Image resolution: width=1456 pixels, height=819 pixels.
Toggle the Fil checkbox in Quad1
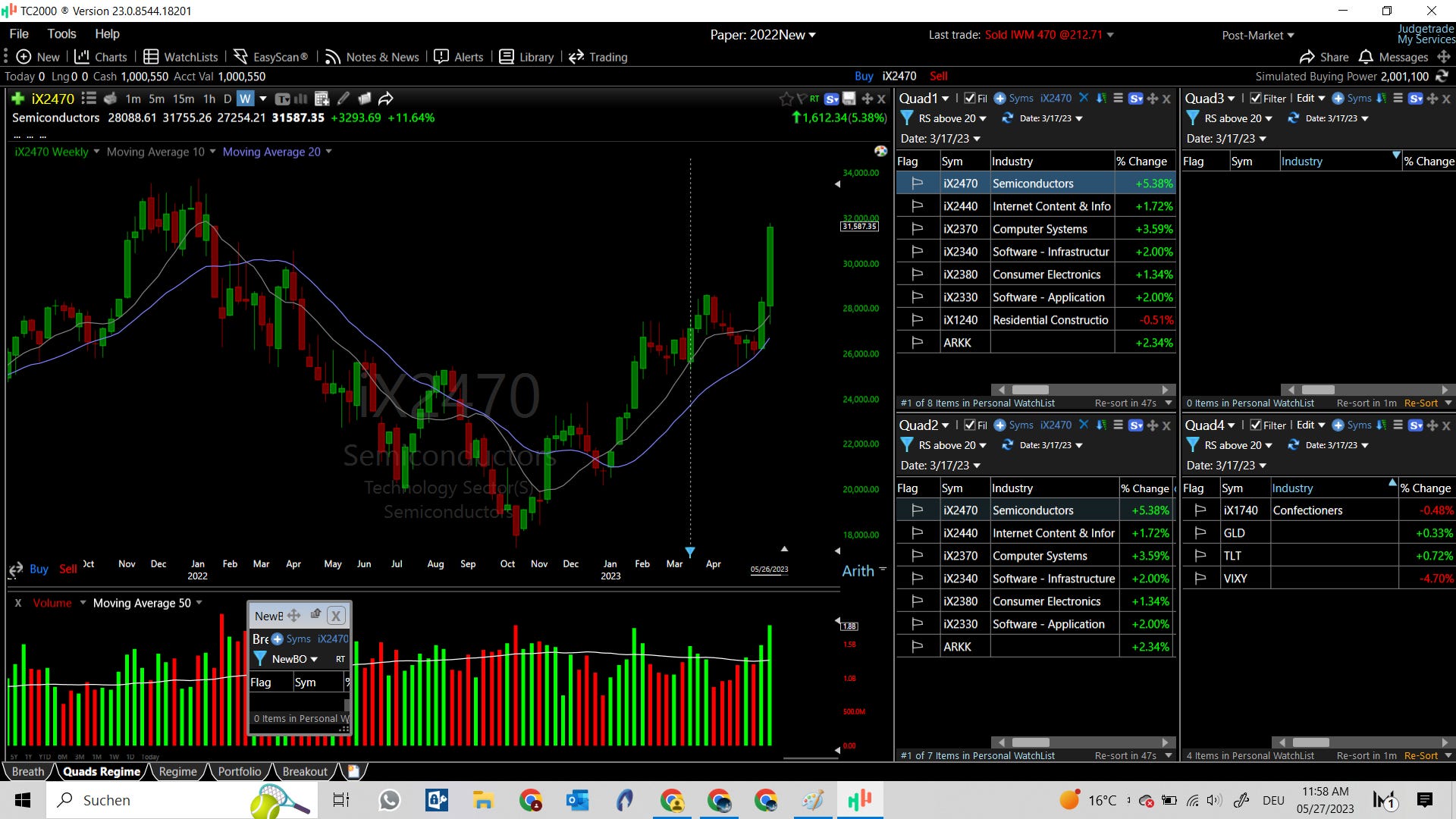(x=970, y=99)
